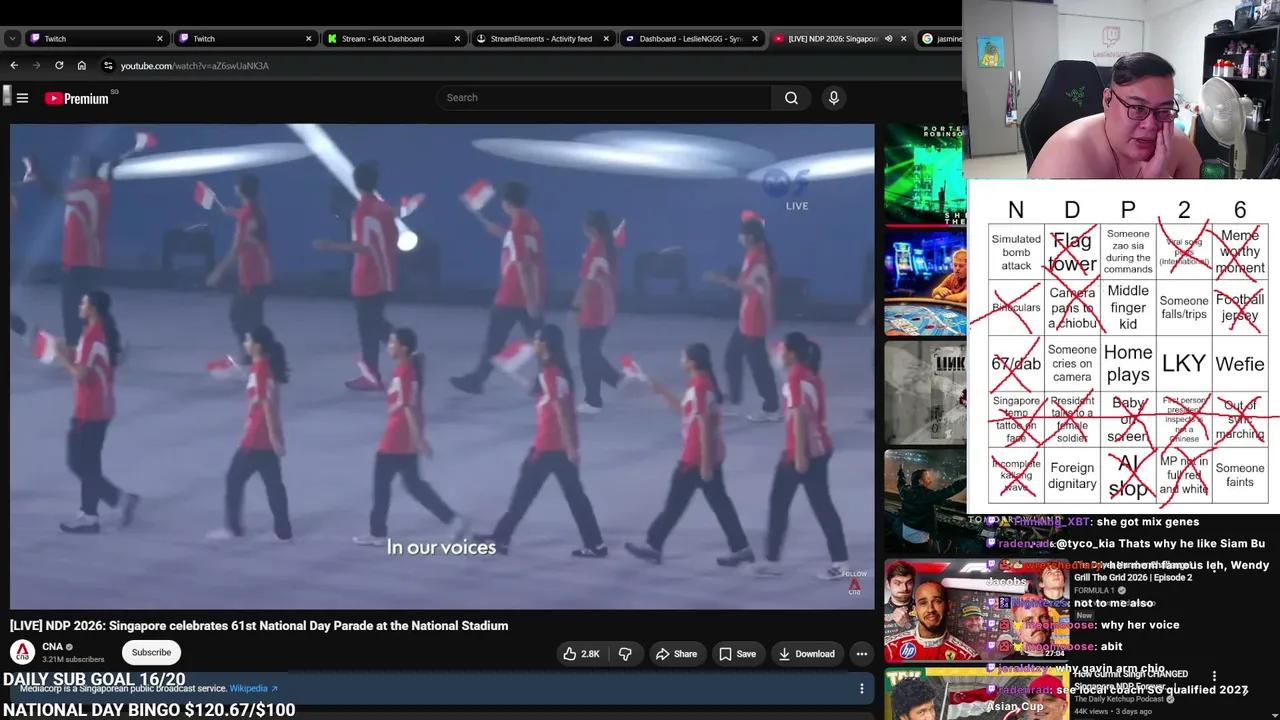
Task: Open the poker table recommended video thumbnail
Action: click(x=924, y=284)
